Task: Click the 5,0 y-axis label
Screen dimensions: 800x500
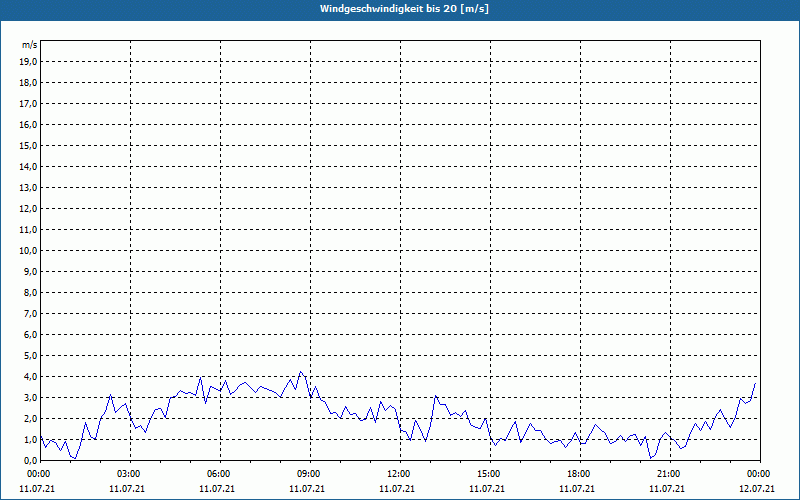Action: pos(30,355)
